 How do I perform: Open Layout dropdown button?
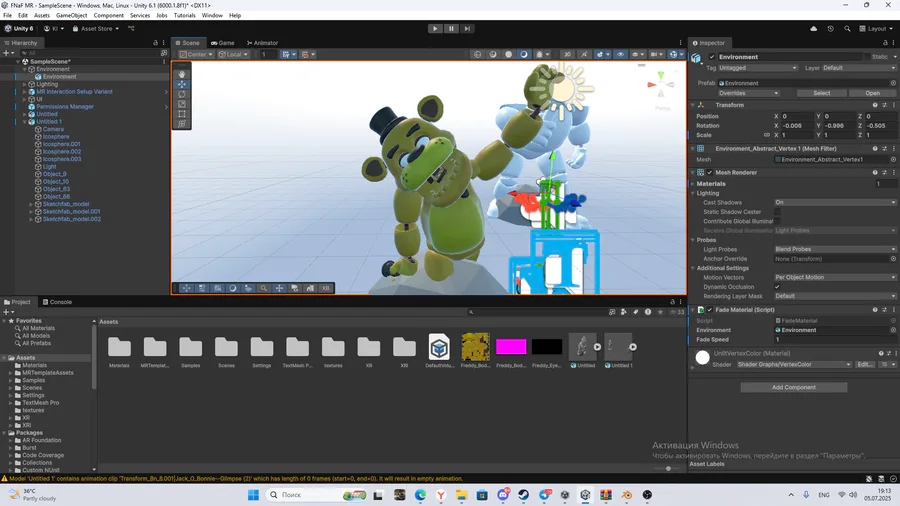pyautogui.click(x=876, y=28)
